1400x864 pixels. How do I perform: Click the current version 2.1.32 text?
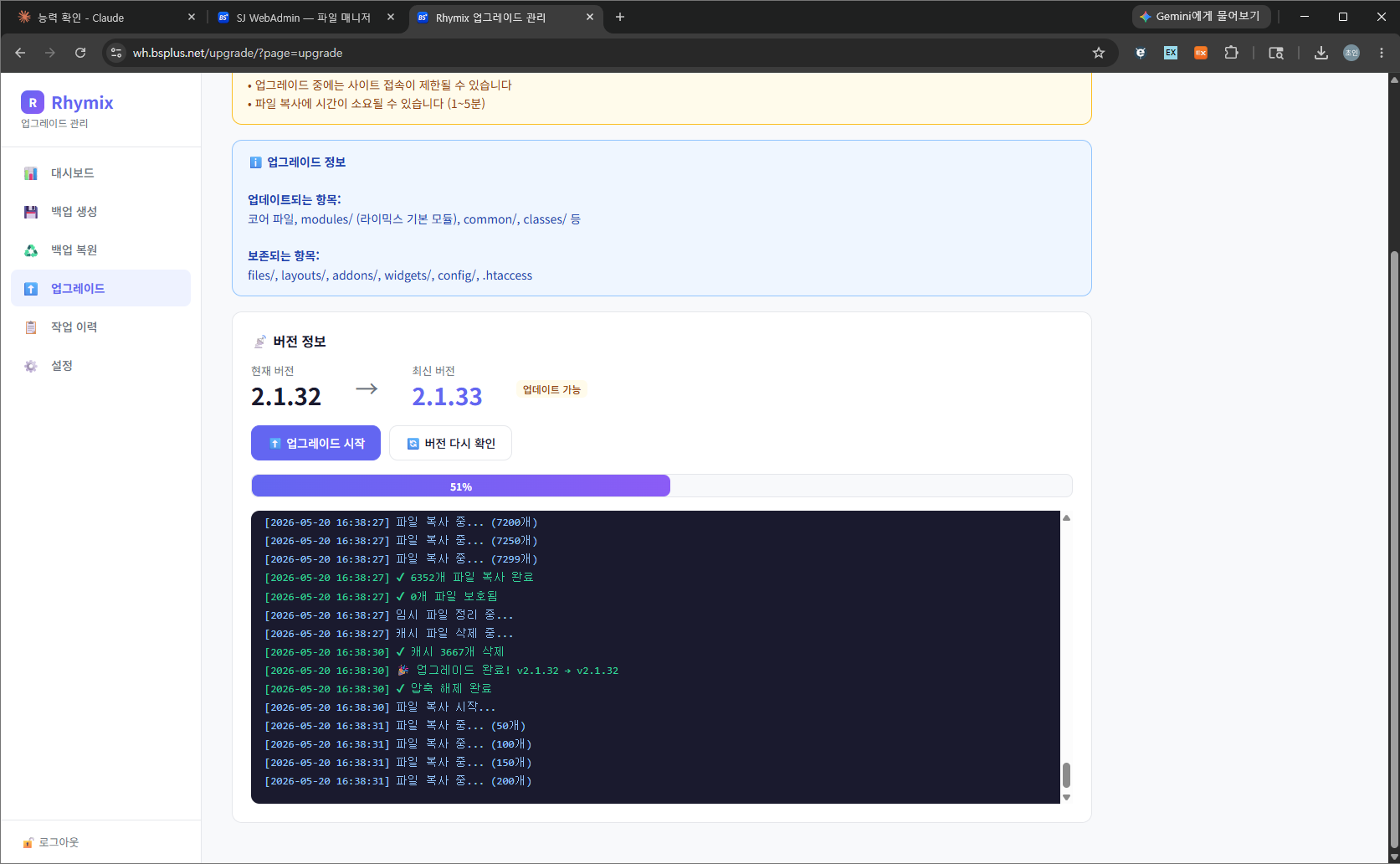click(x=286, y=397)
